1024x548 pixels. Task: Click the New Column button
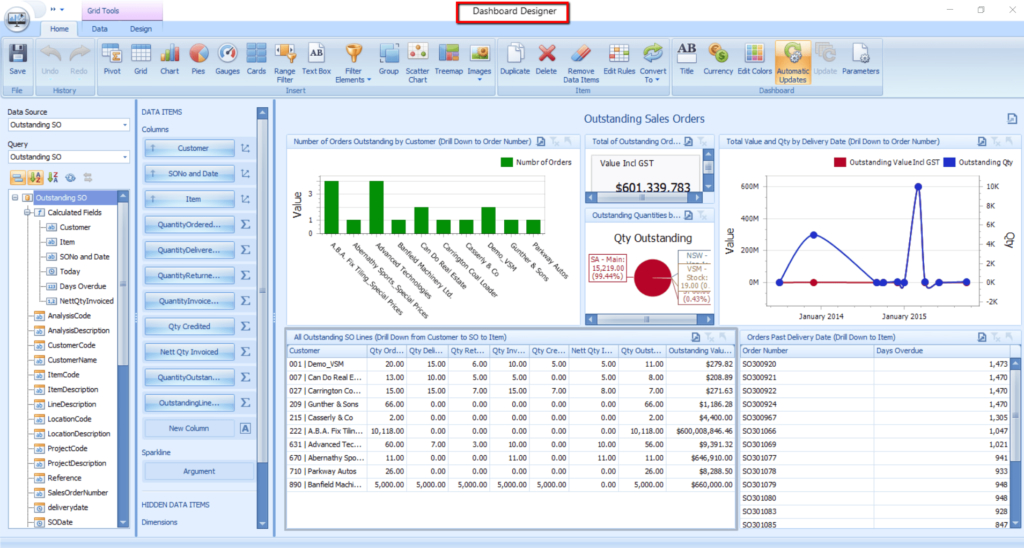[x=188, y=428]
